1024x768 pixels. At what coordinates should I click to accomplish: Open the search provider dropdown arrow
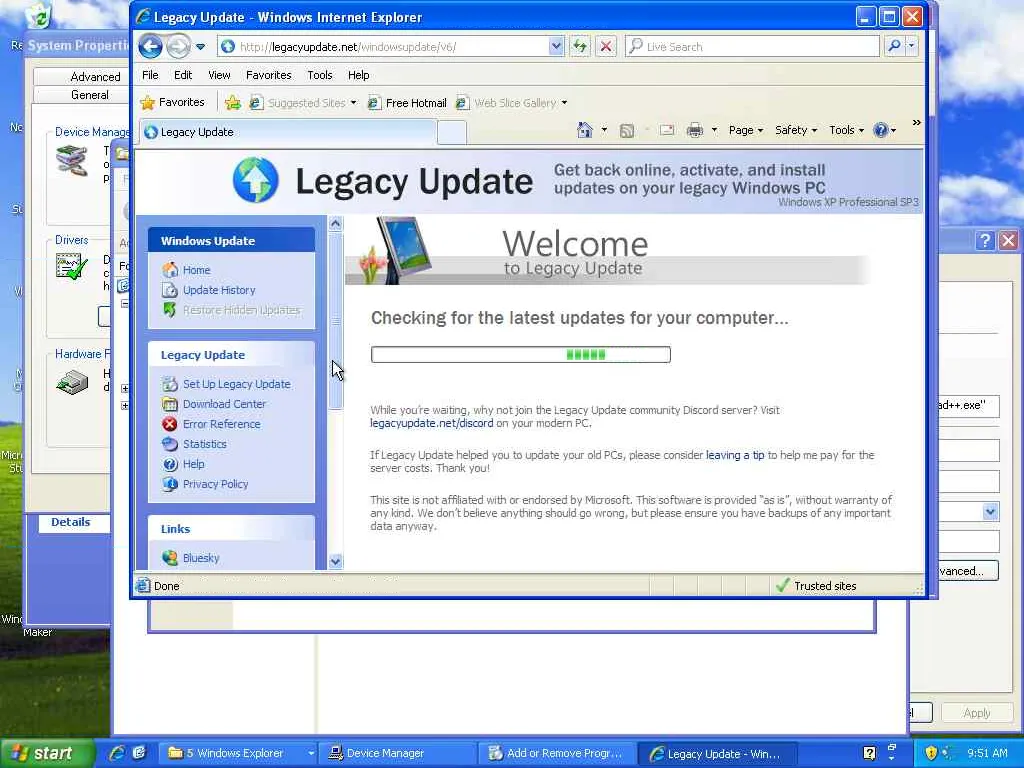pos(911,46)
